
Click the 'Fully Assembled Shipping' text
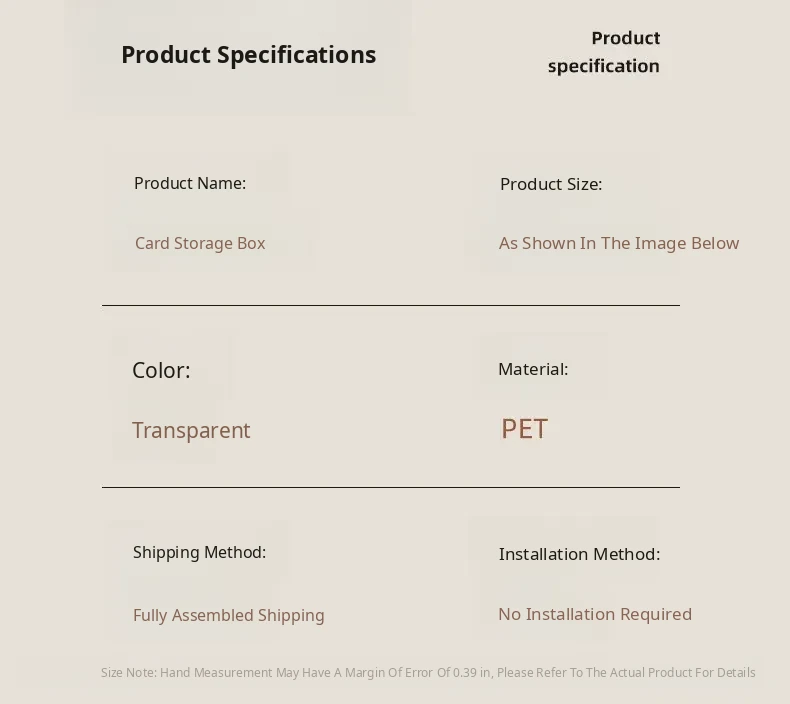pyautogui.click(x=229, y=615)
